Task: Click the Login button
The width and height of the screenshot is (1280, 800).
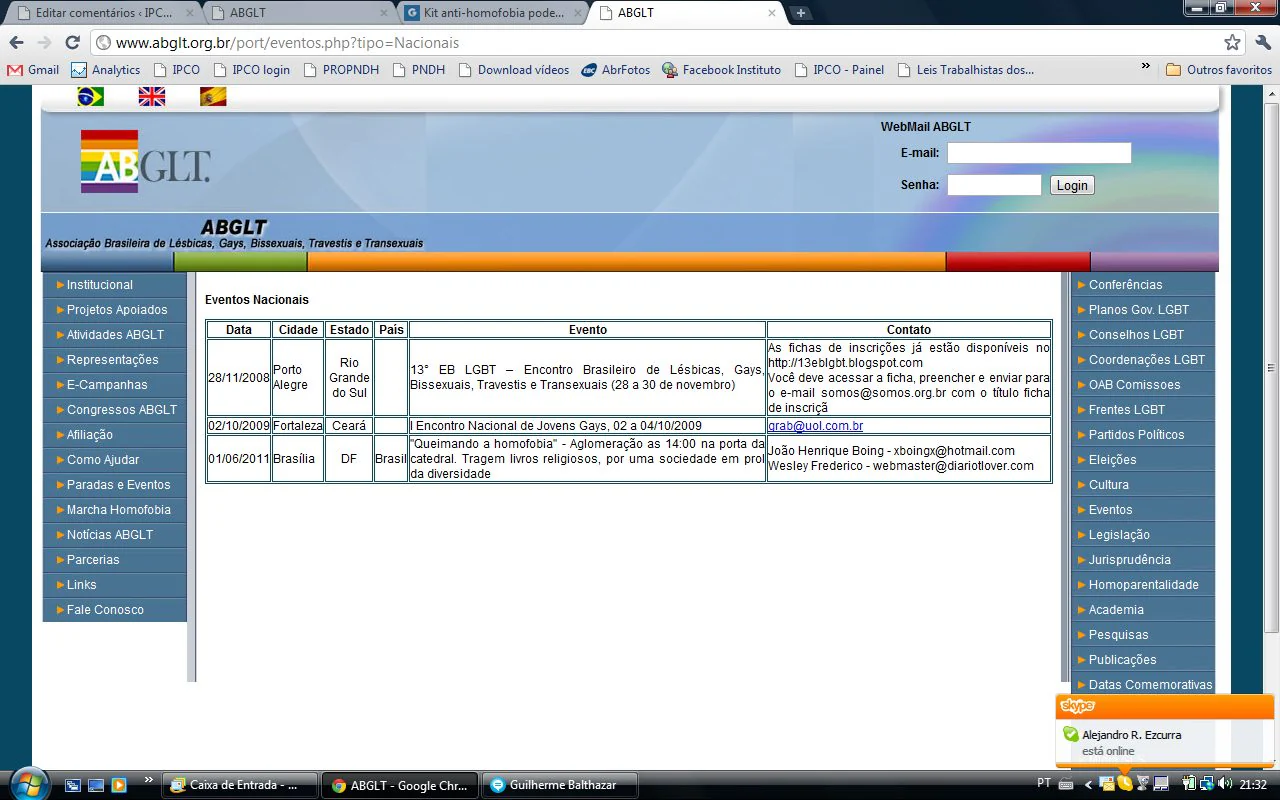Action: (1072, 185)
